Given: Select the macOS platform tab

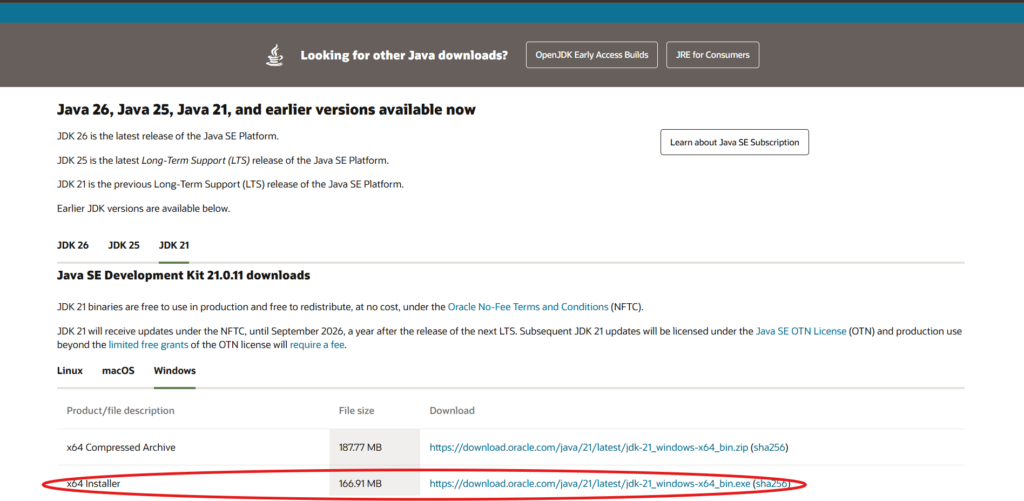Looking at the screenshot, I should [x=118, y=370].
